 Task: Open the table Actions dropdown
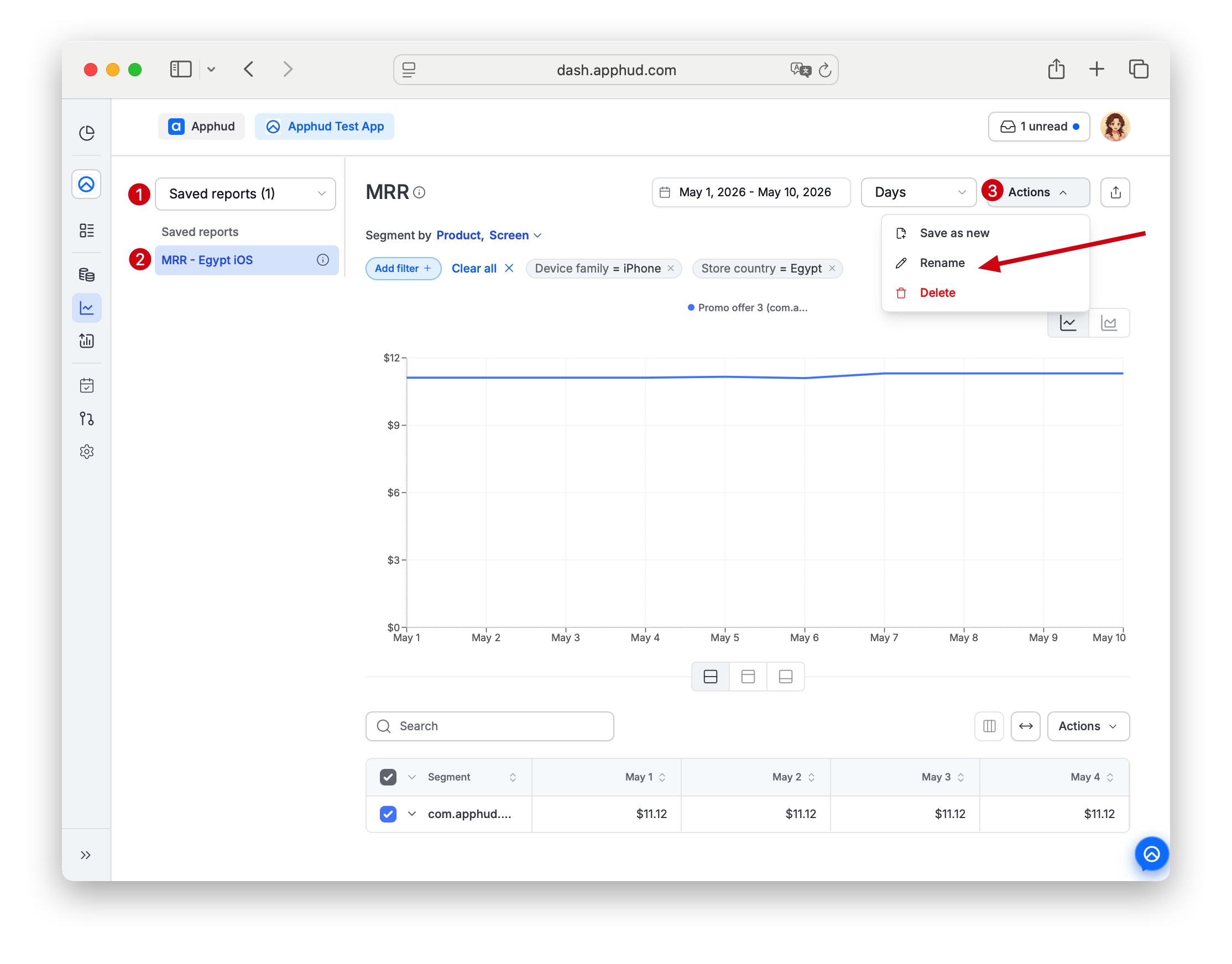(1088, 726)
